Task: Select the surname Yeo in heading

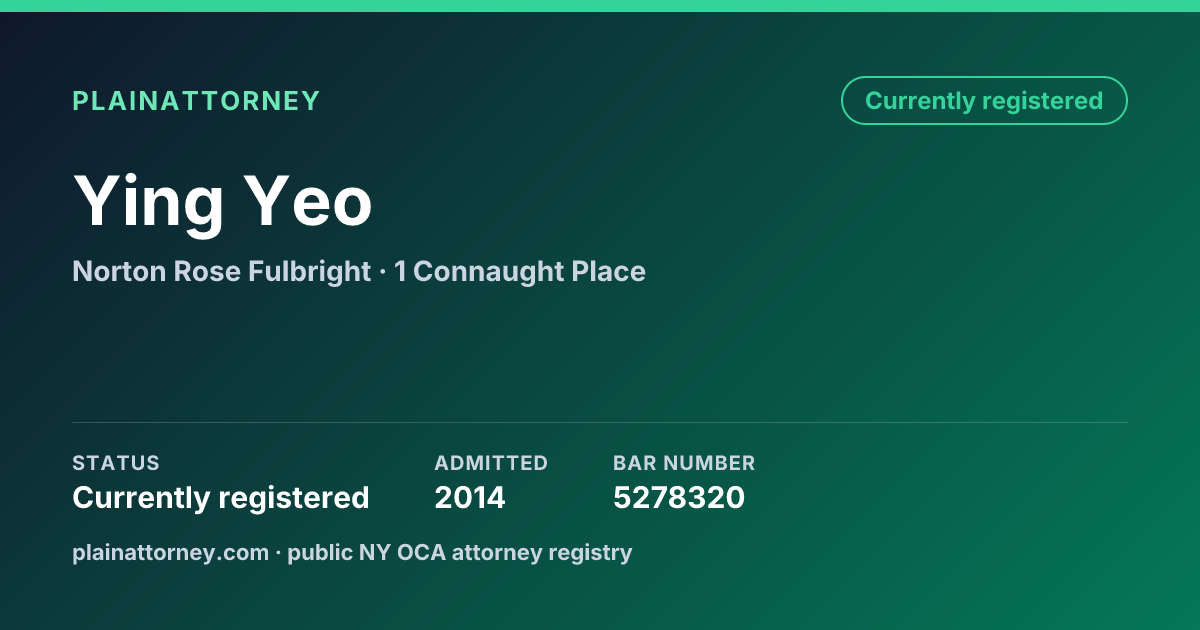Action: pyautogui.click(x=310, y=201)
